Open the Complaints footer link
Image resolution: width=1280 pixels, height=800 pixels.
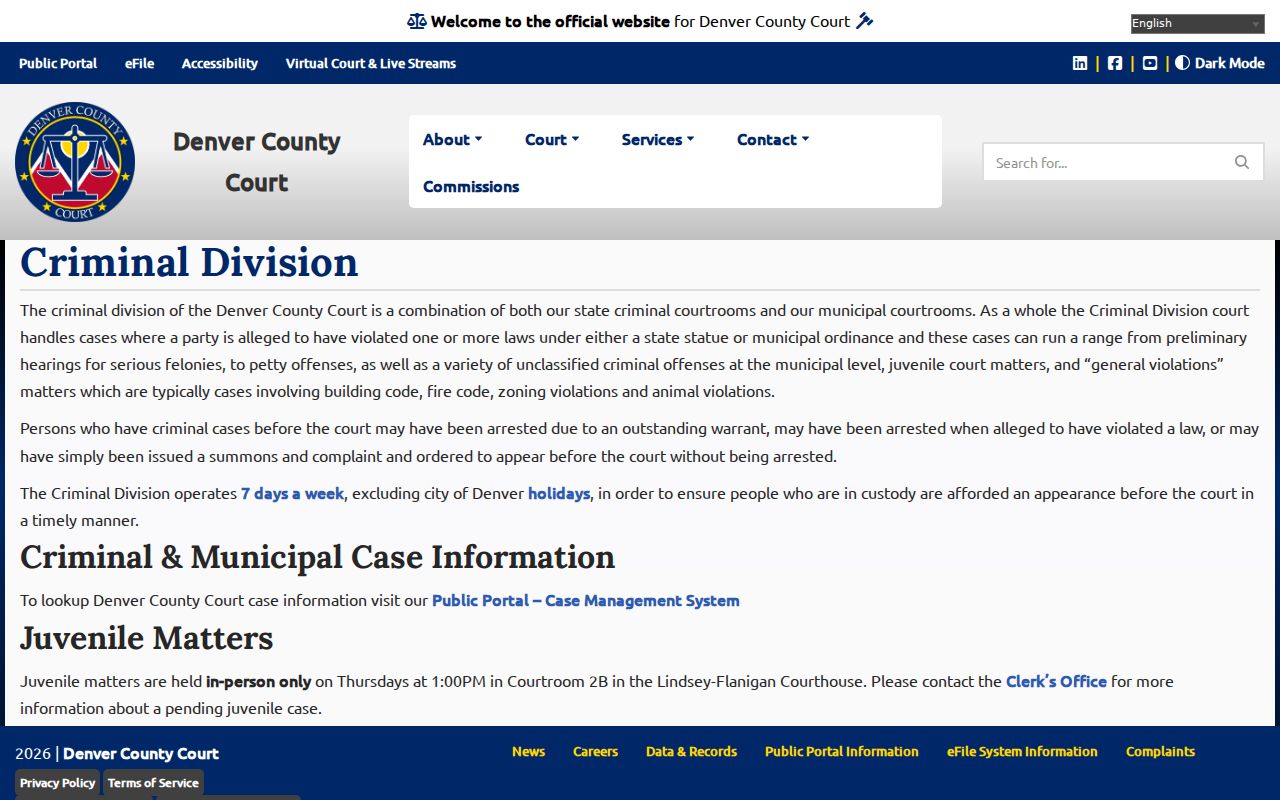tap(1161, 752)
